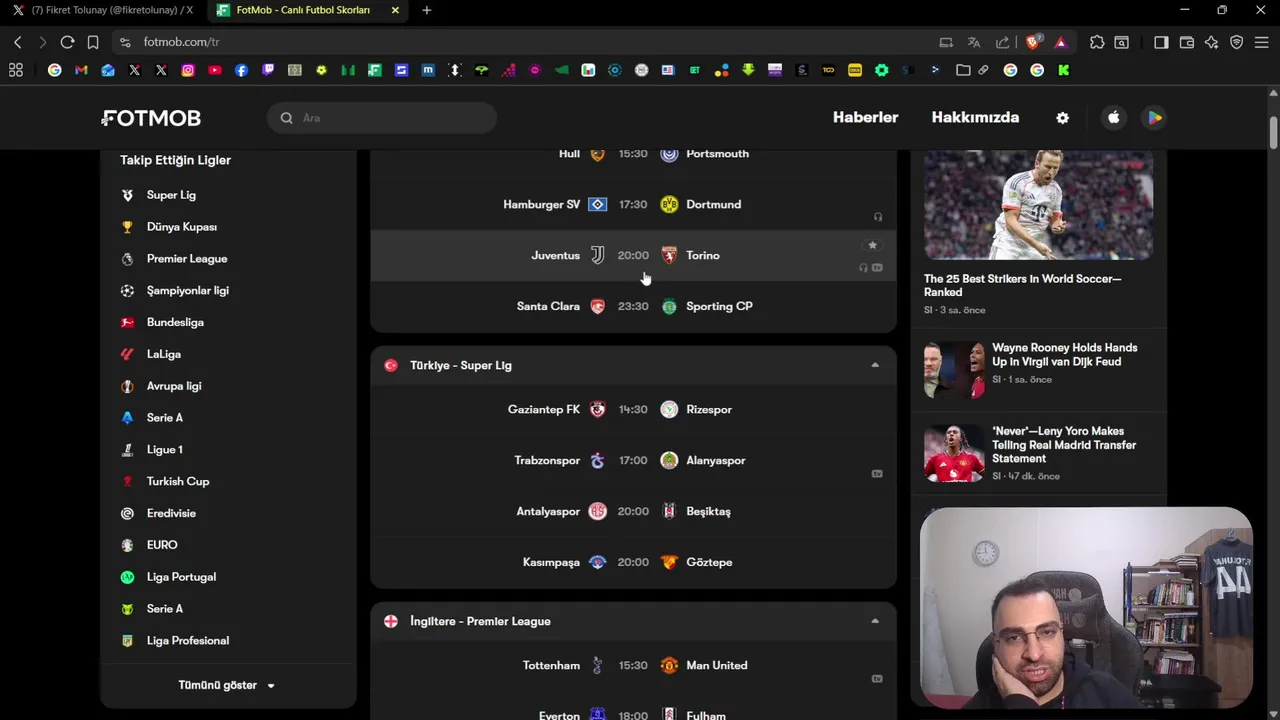Open Facebook bookmark
The width and height of the screenshot is (1280, 720).
[x=241, y=70]
